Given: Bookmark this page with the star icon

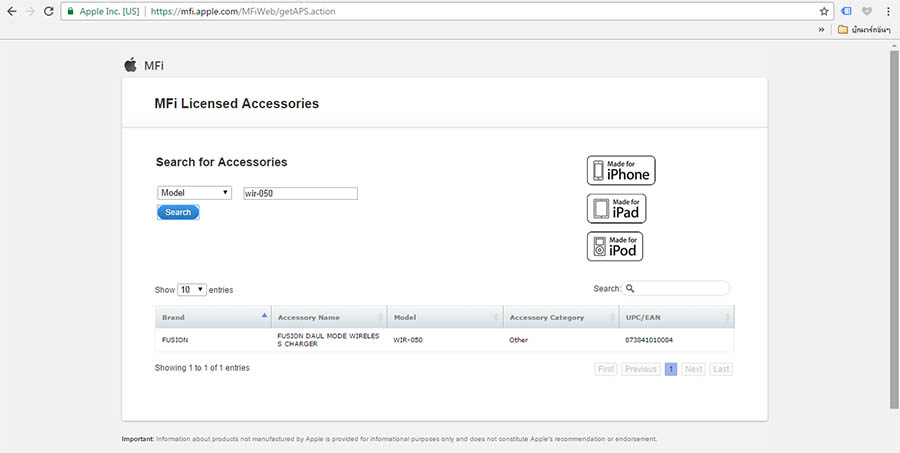Looking at the screenshot, I should pyautogui.click(x=824, y=11).
